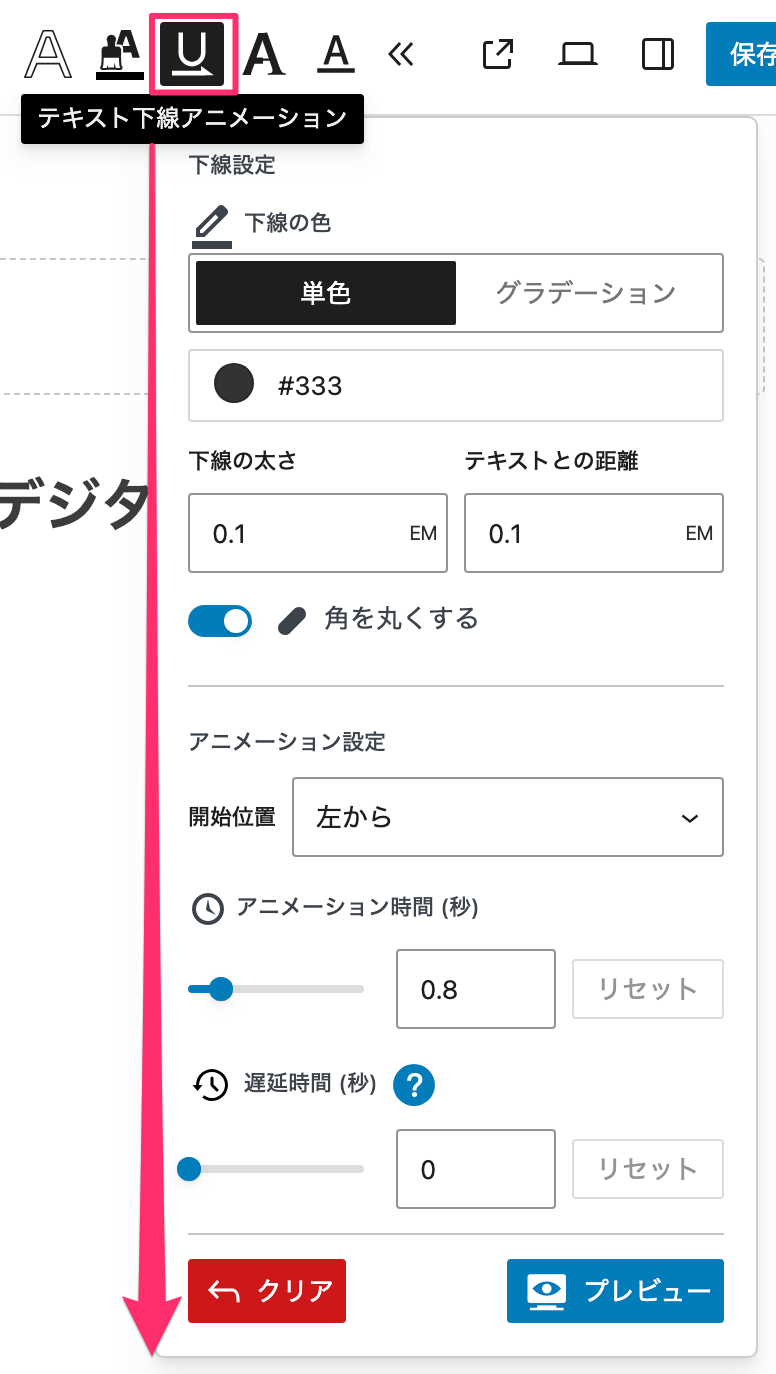Select the outlined text style icon
Image resolution: width=776 pixels, height=1374 pixels.
48,54
